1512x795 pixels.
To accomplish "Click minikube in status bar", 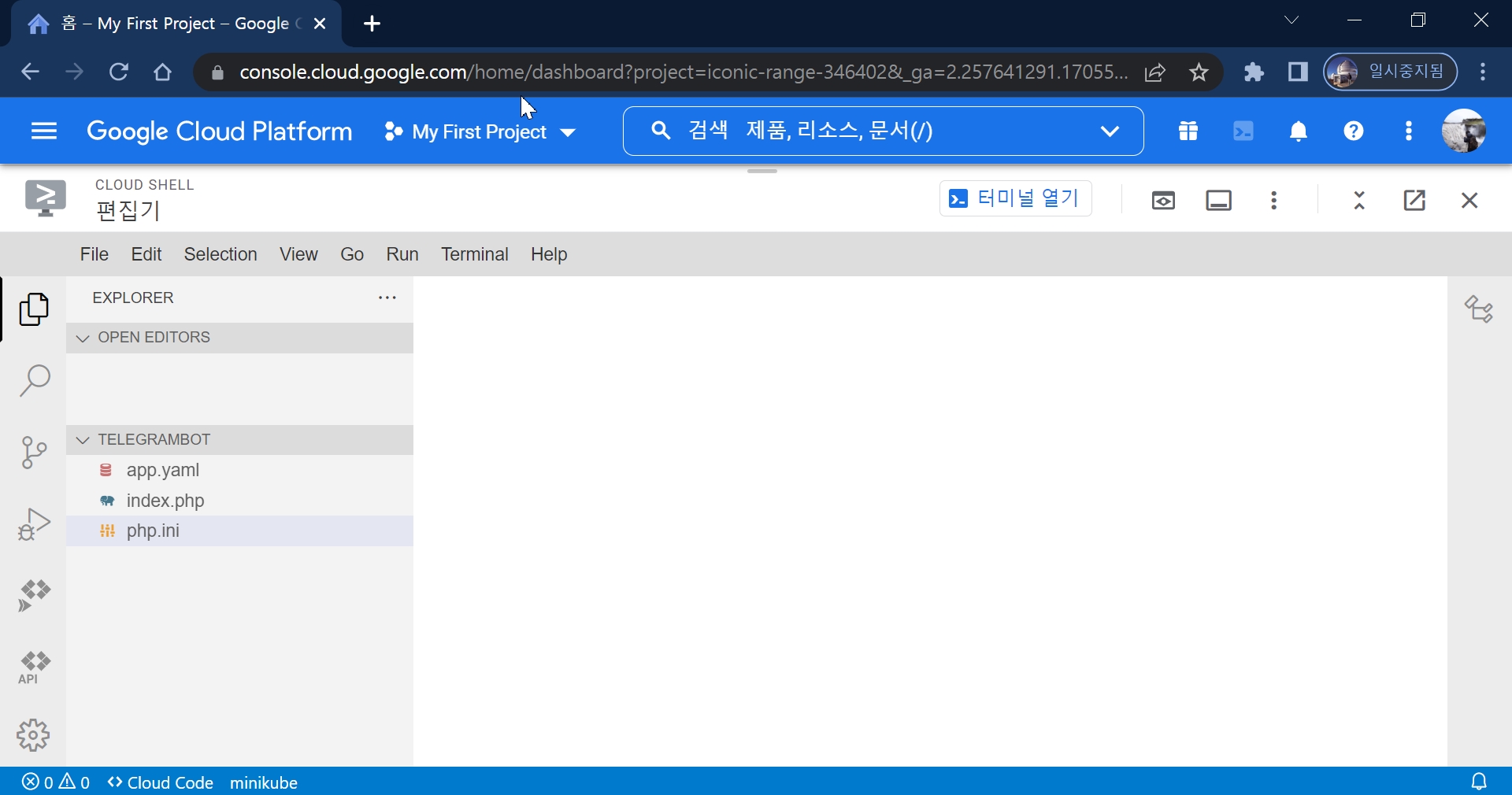I will pos(264,782).
